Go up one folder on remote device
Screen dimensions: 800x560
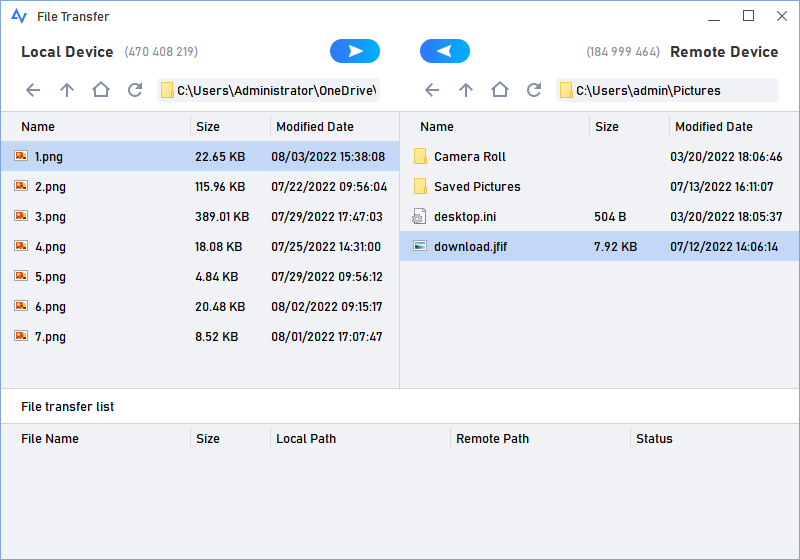(466, 90)
